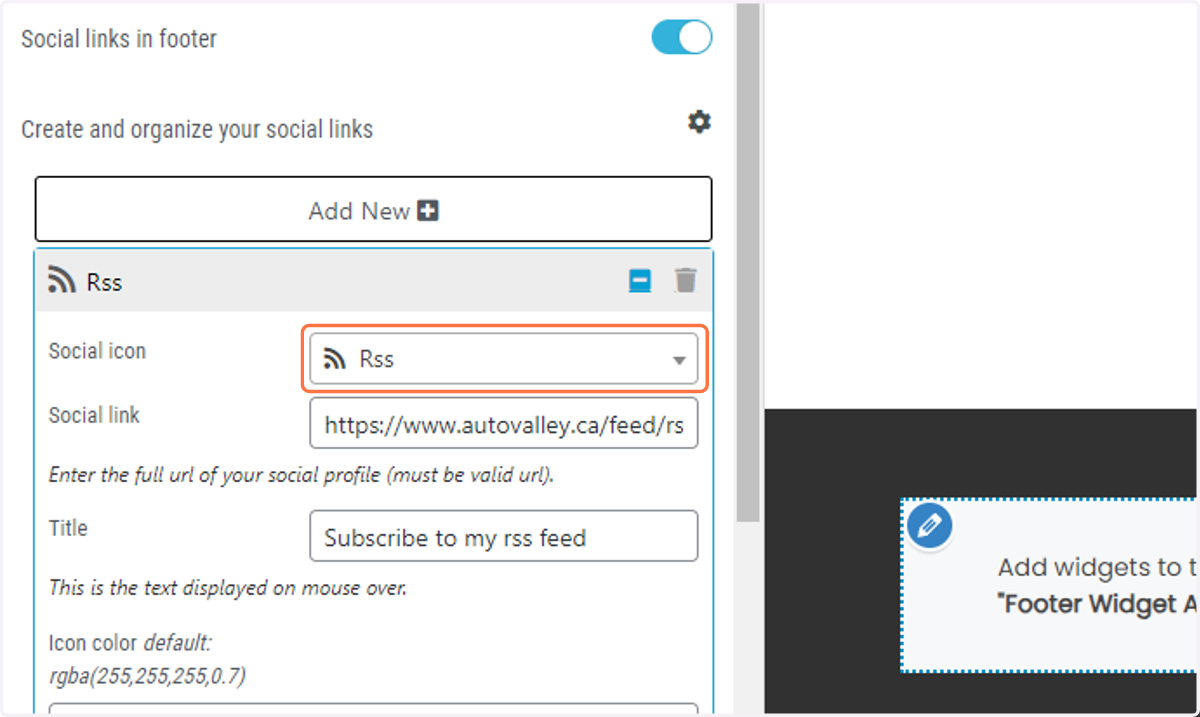Click the 'Social link' field label
The height and width of the screenshot is (717, 1200).
[94, 415]
